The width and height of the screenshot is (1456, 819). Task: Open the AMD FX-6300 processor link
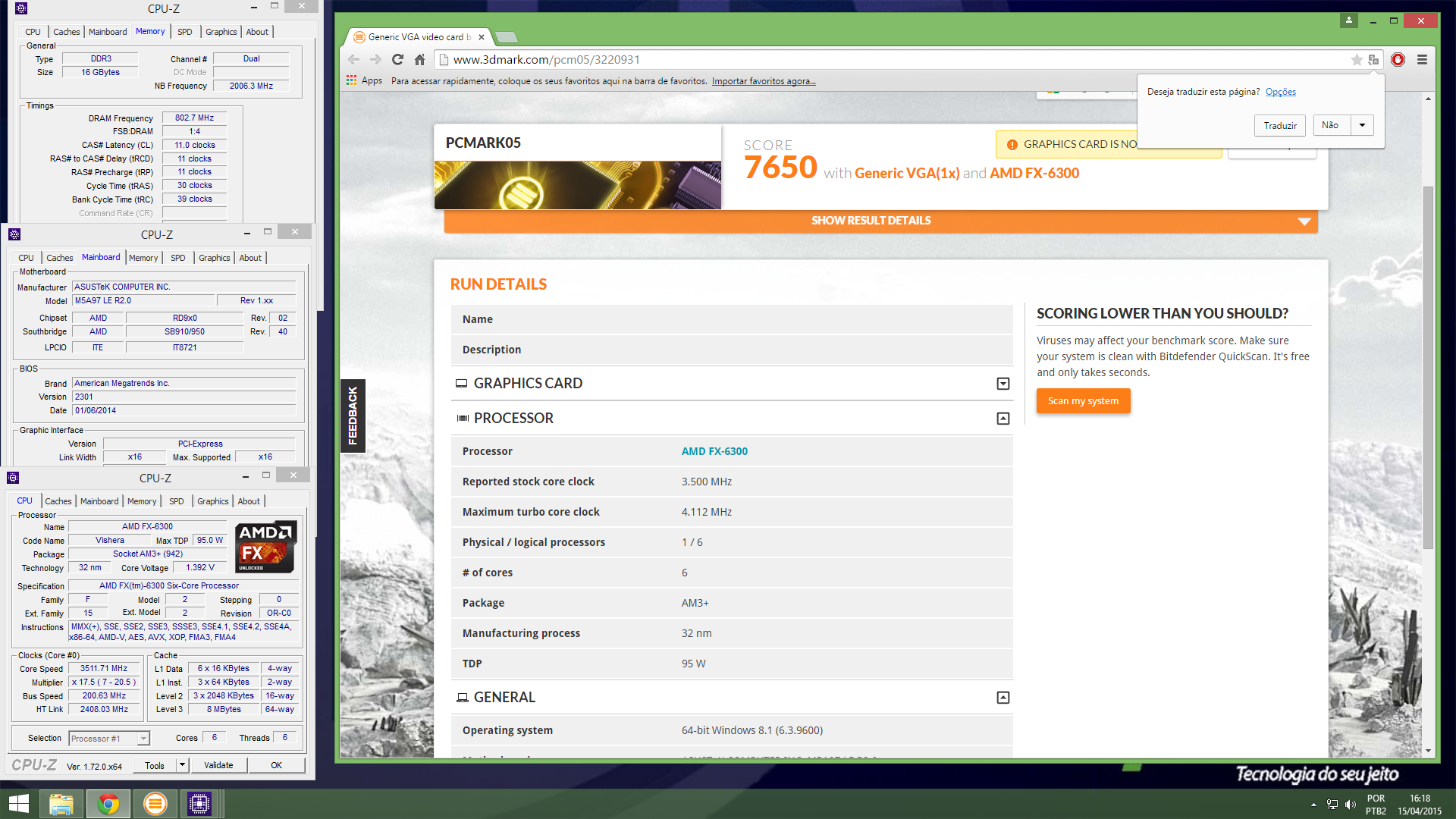point(714,451)
